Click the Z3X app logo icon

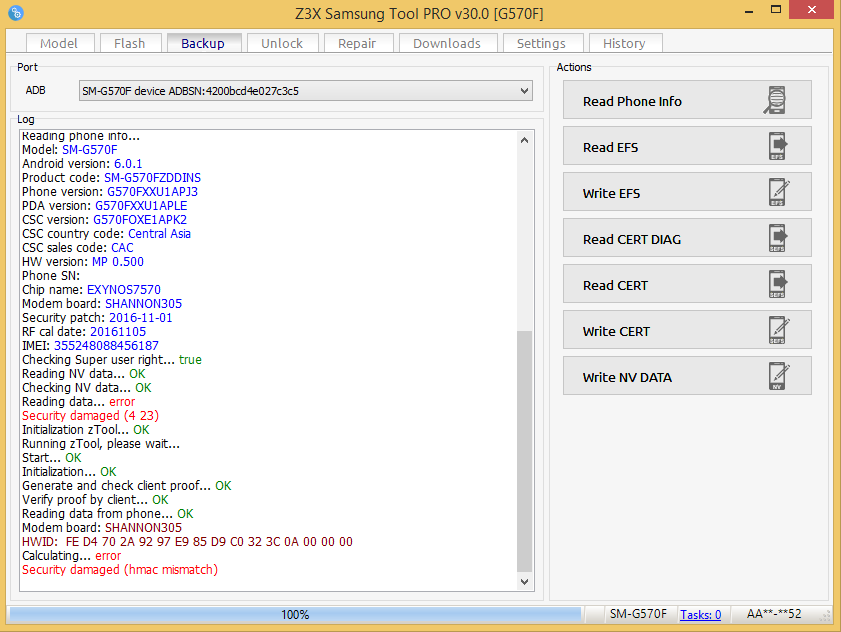pyautogui.click(x=16, y=12)
